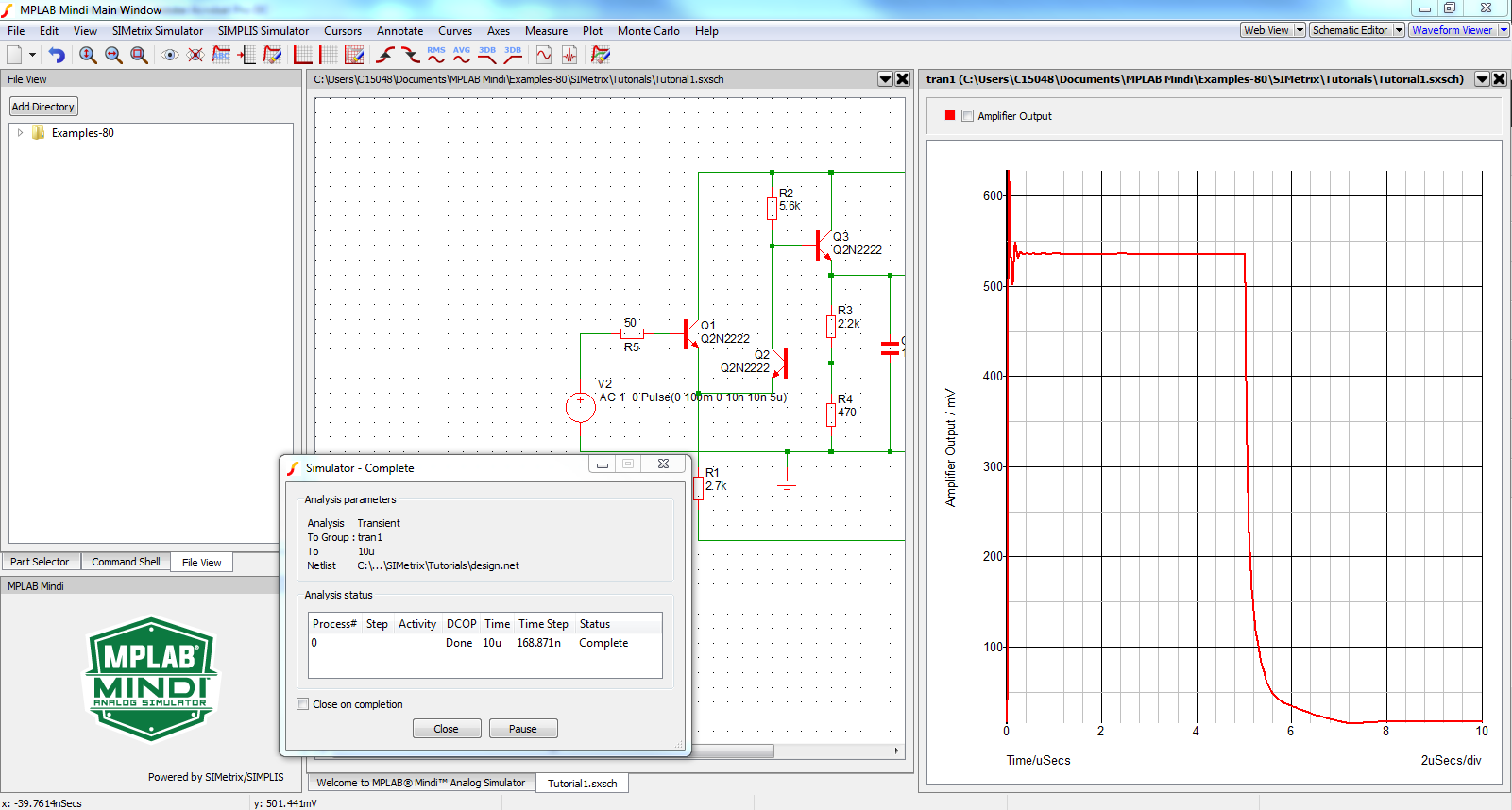Click the schematic horizontal scrollbar
The height and width of the screenshot is (810, 1512).
coord(737,751)
